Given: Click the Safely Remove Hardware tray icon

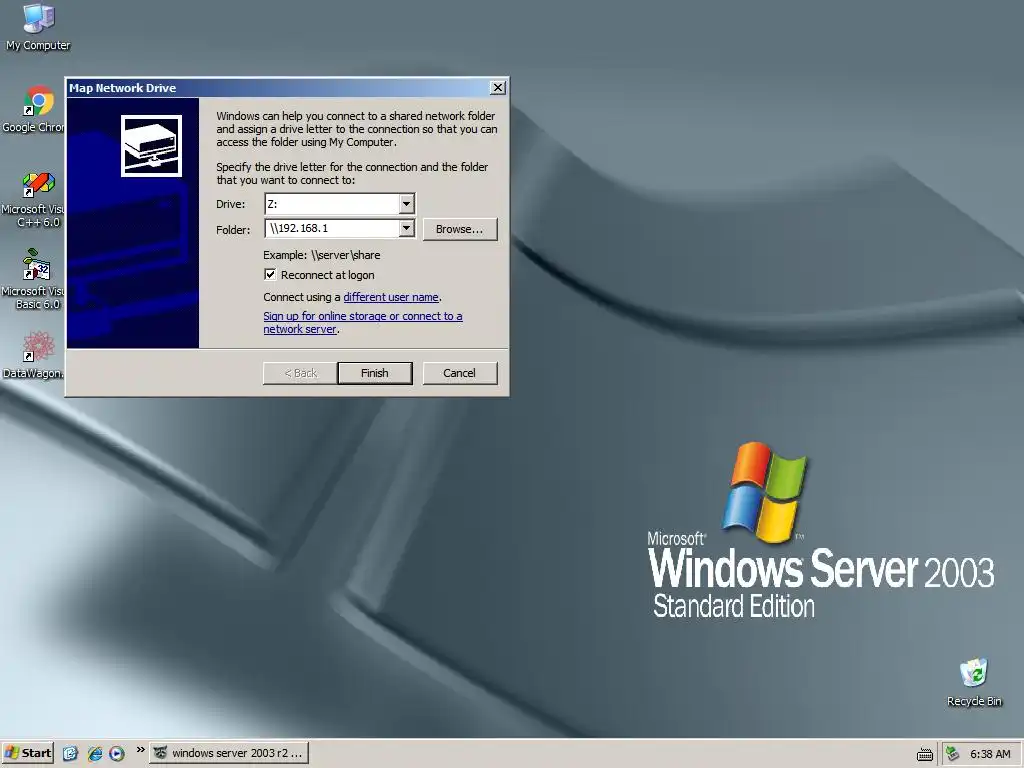Looking at the screenshot, I should [953, 754].
